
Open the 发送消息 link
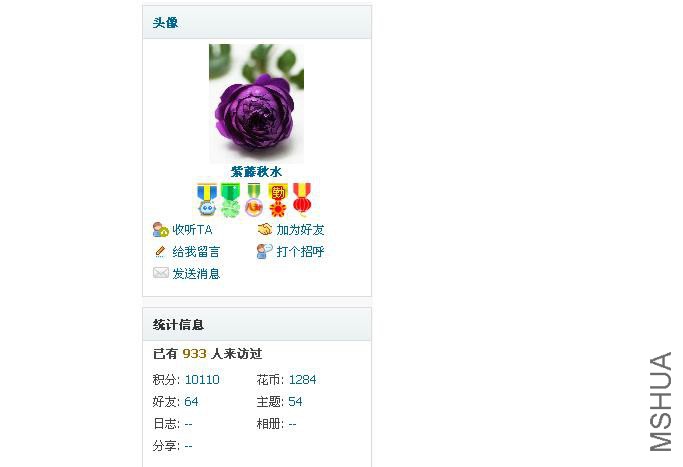pyautogui.click(x=196, y=274)
